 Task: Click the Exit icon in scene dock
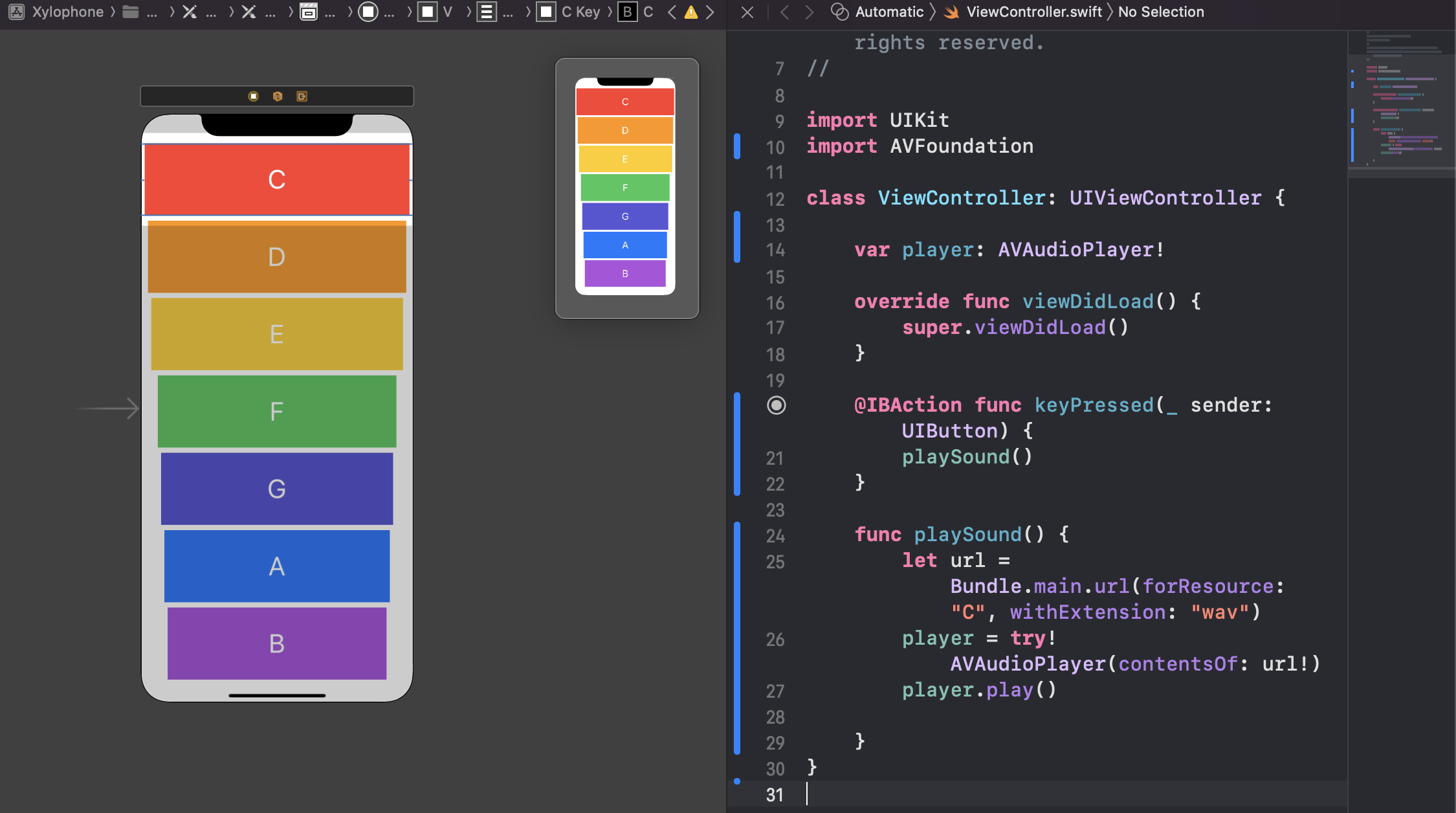(x=302, y=96)
